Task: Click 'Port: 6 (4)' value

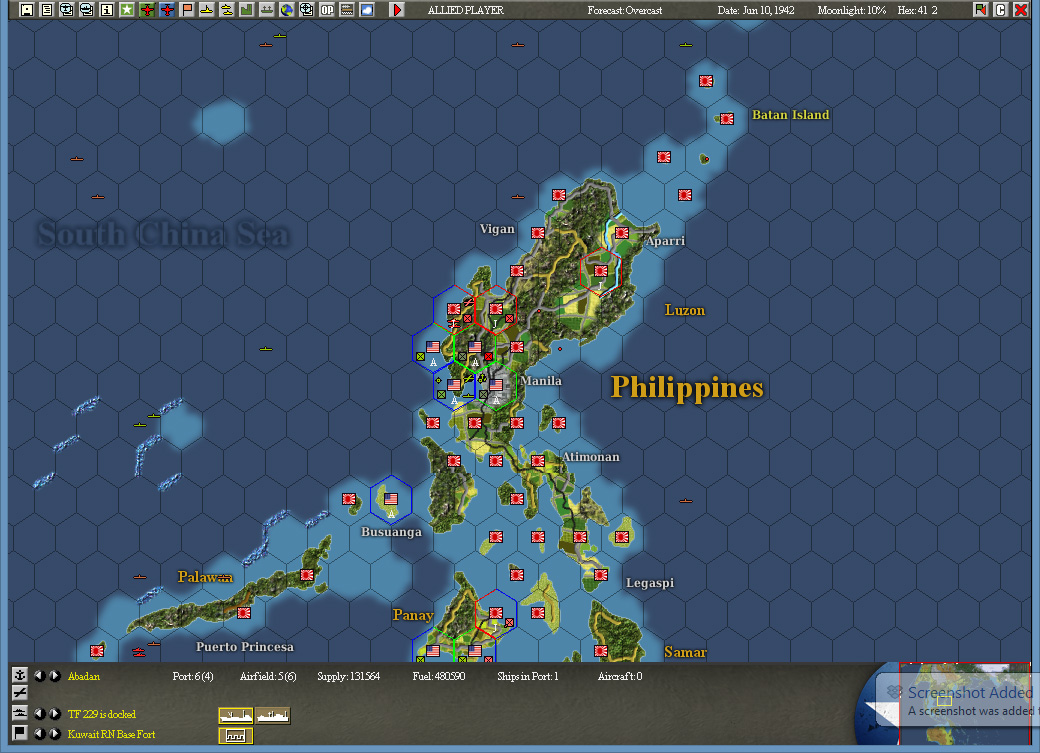Action: 193,677
